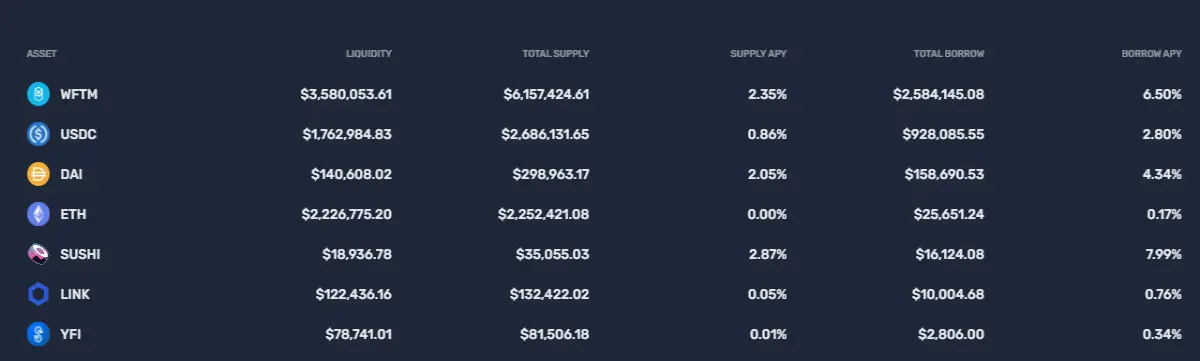Screen dimensions: 1200x361
Task: Open the YFI asset name
Action: pos(70,334)
